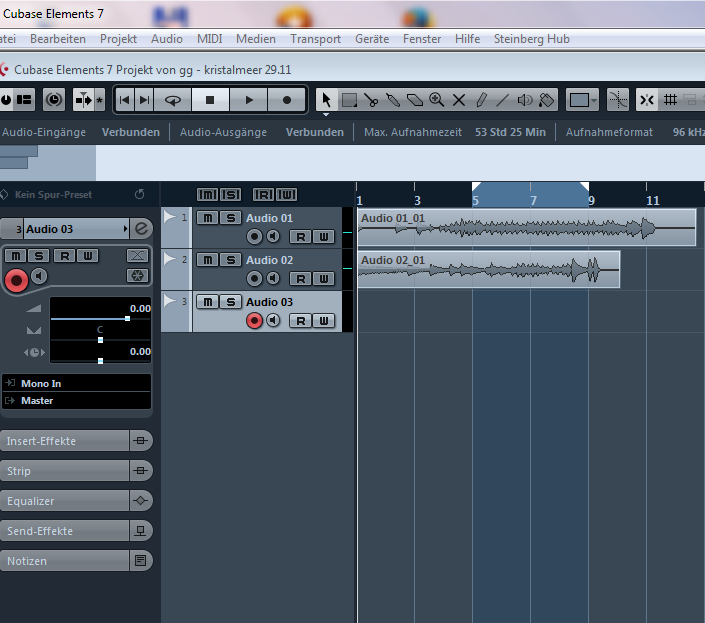
Task: Disable record on Audio 03 track
Action: 254,320
